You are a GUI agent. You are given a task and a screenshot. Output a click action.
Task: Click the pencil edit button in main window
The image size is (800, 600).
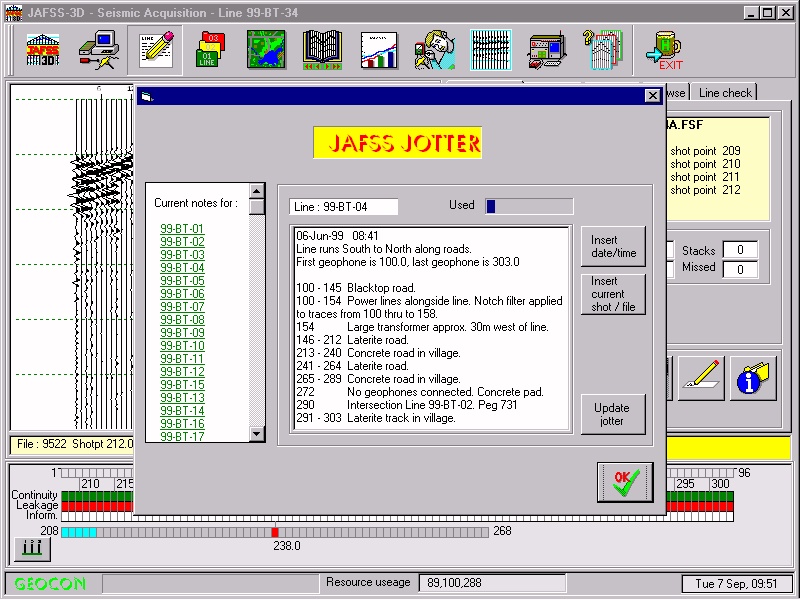(701, 378)
